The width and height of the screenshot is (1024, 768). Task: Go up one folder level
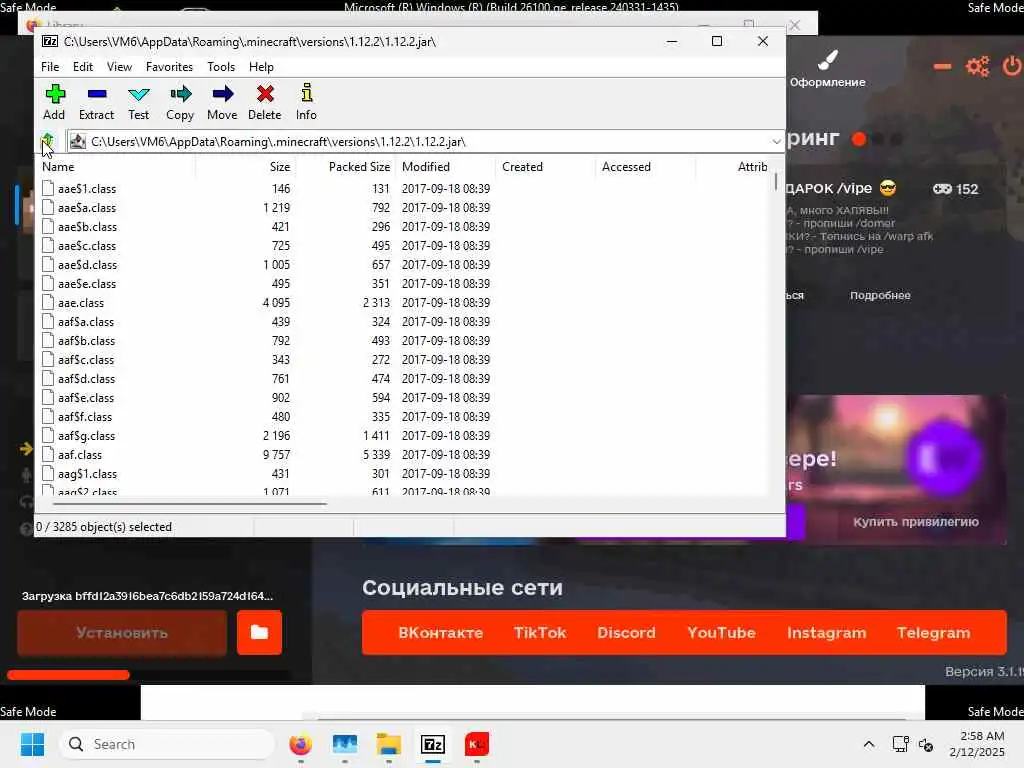pyautogui.click(x=48, y=141)
